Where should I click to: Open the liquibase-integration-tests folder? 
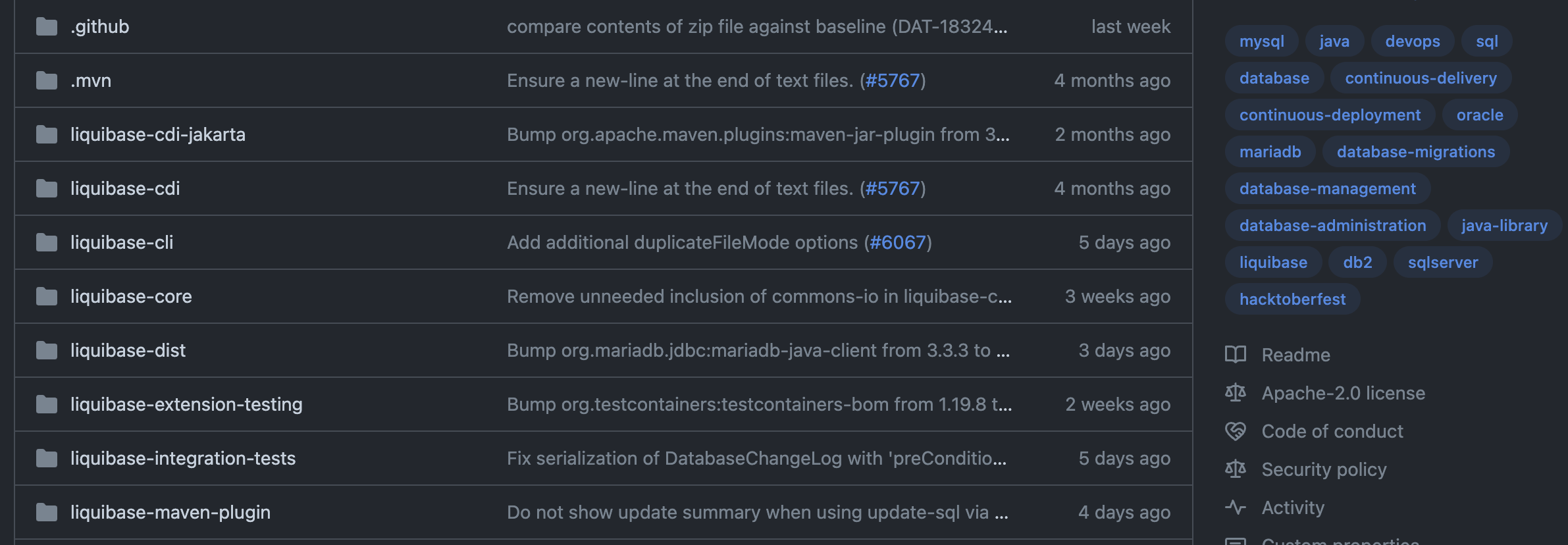[x=183, y=458]
